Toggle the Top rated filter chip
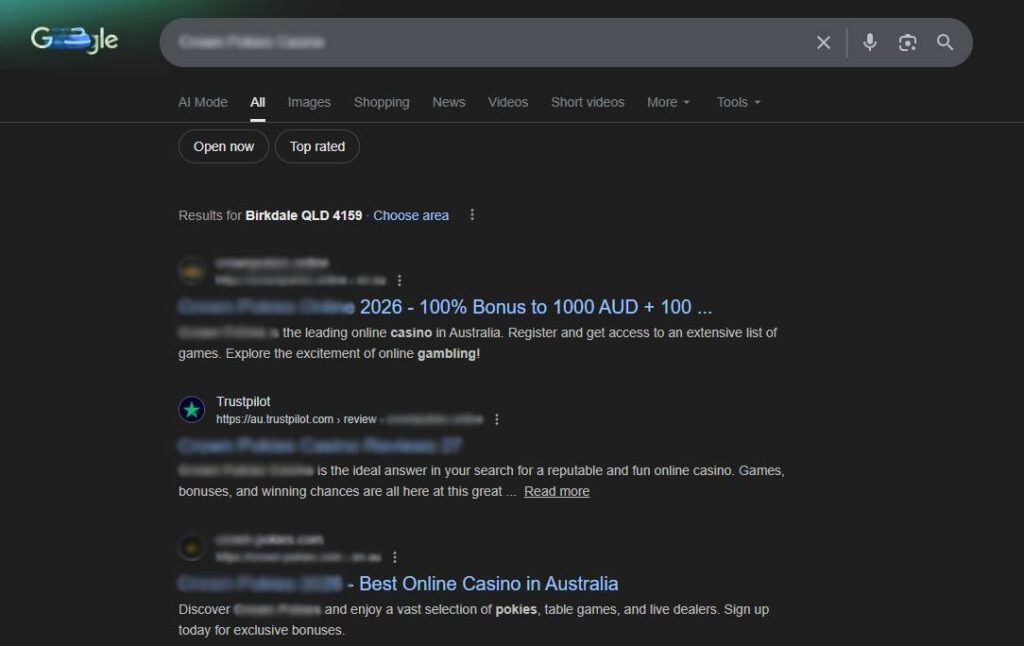 point(317,146)
